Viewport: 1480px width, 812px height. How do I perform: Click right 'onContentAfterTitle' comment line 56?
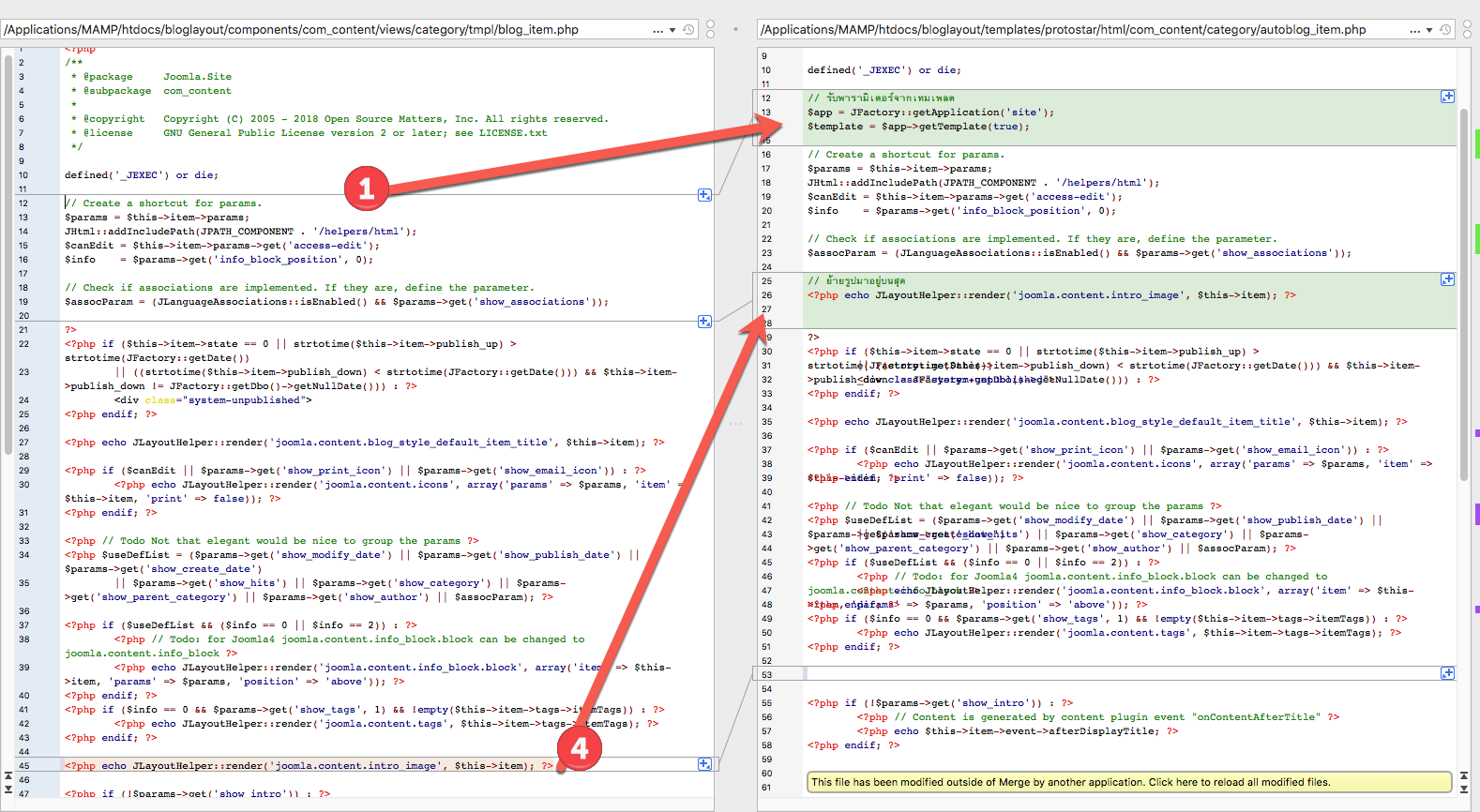coord(1098,717)
